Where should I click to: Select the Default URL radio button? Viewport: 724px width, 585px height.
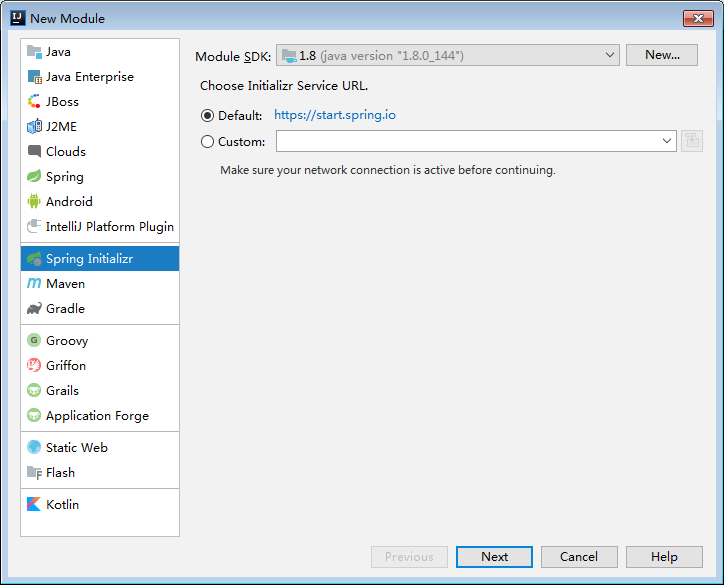[x=207, y=115]
